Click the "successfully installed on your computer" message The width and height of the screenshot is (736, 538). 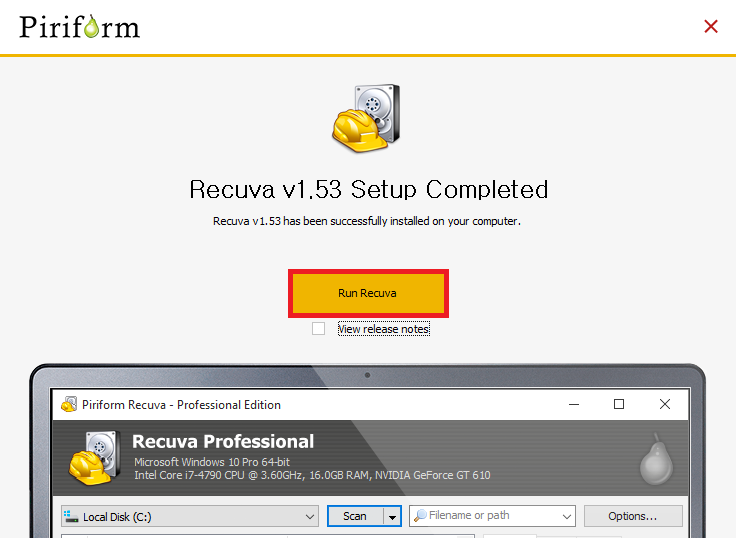point(367,221)
